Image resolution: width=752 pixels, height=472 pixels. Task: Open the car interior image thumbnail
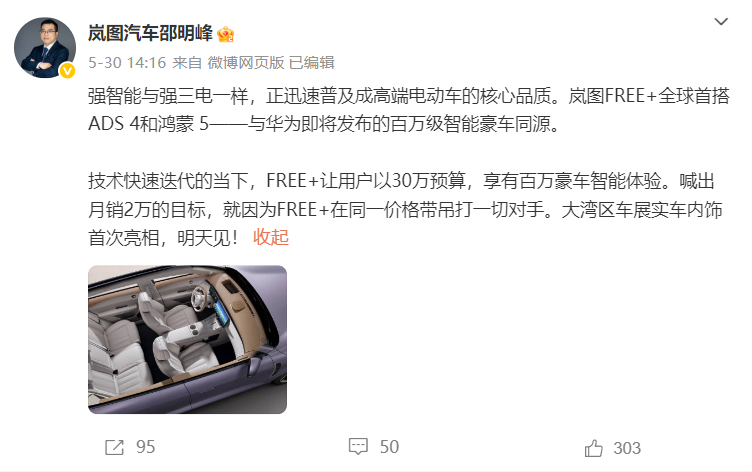(x=188, y=340)
